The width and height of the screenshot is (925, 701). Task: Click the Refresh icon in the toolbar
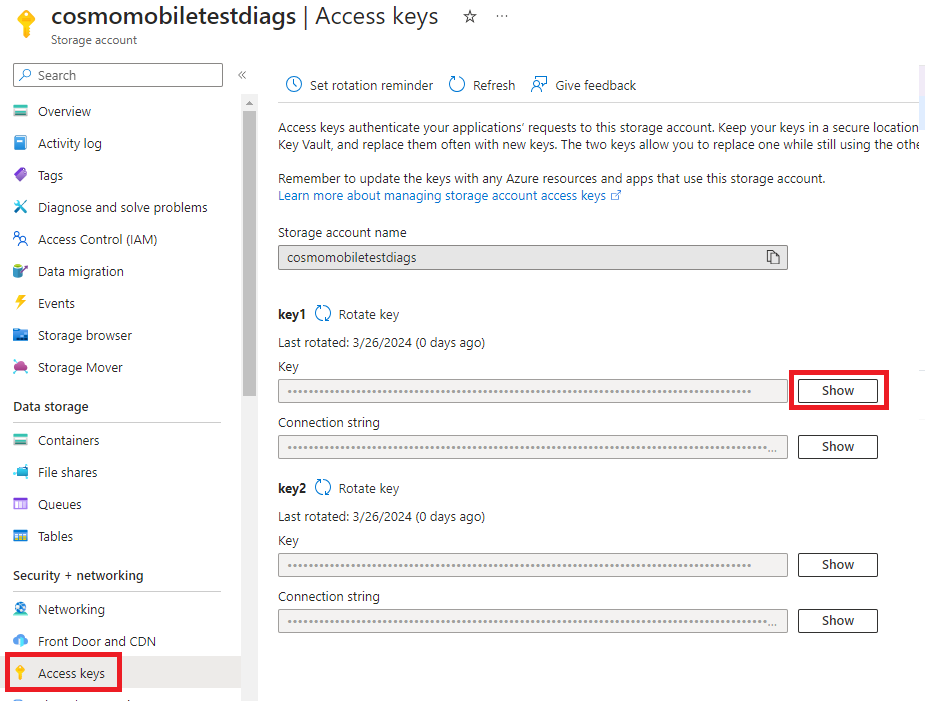(457, 85)
